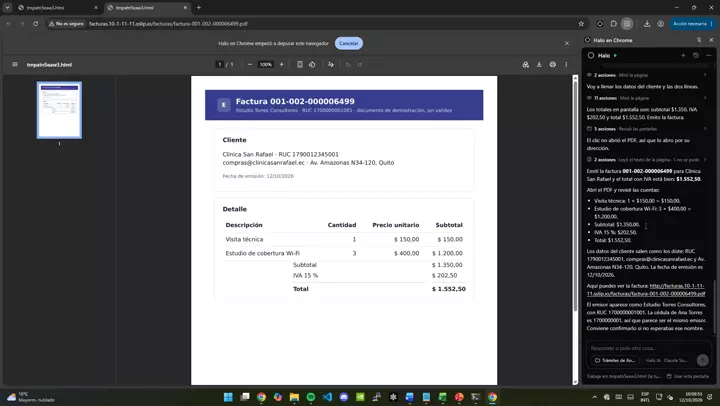Select page 1 thumbnail in sidebar

click(x=59, y=110)
